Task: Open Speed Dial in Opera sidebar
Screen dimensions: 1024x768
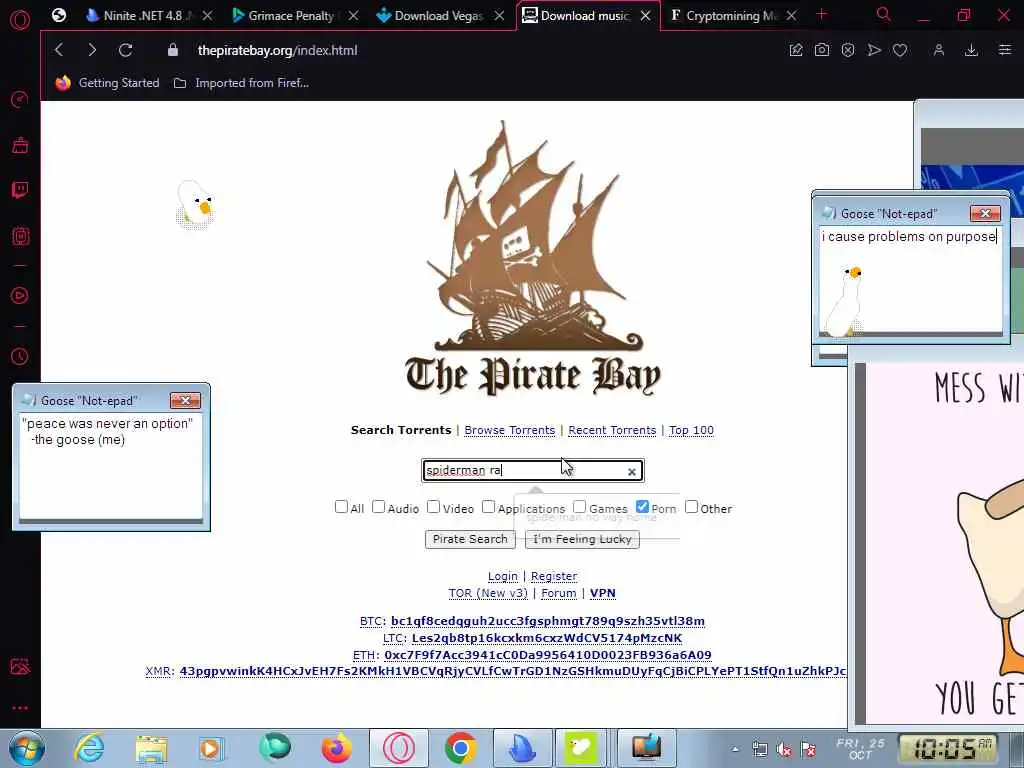Action: (x=20, y=99)
